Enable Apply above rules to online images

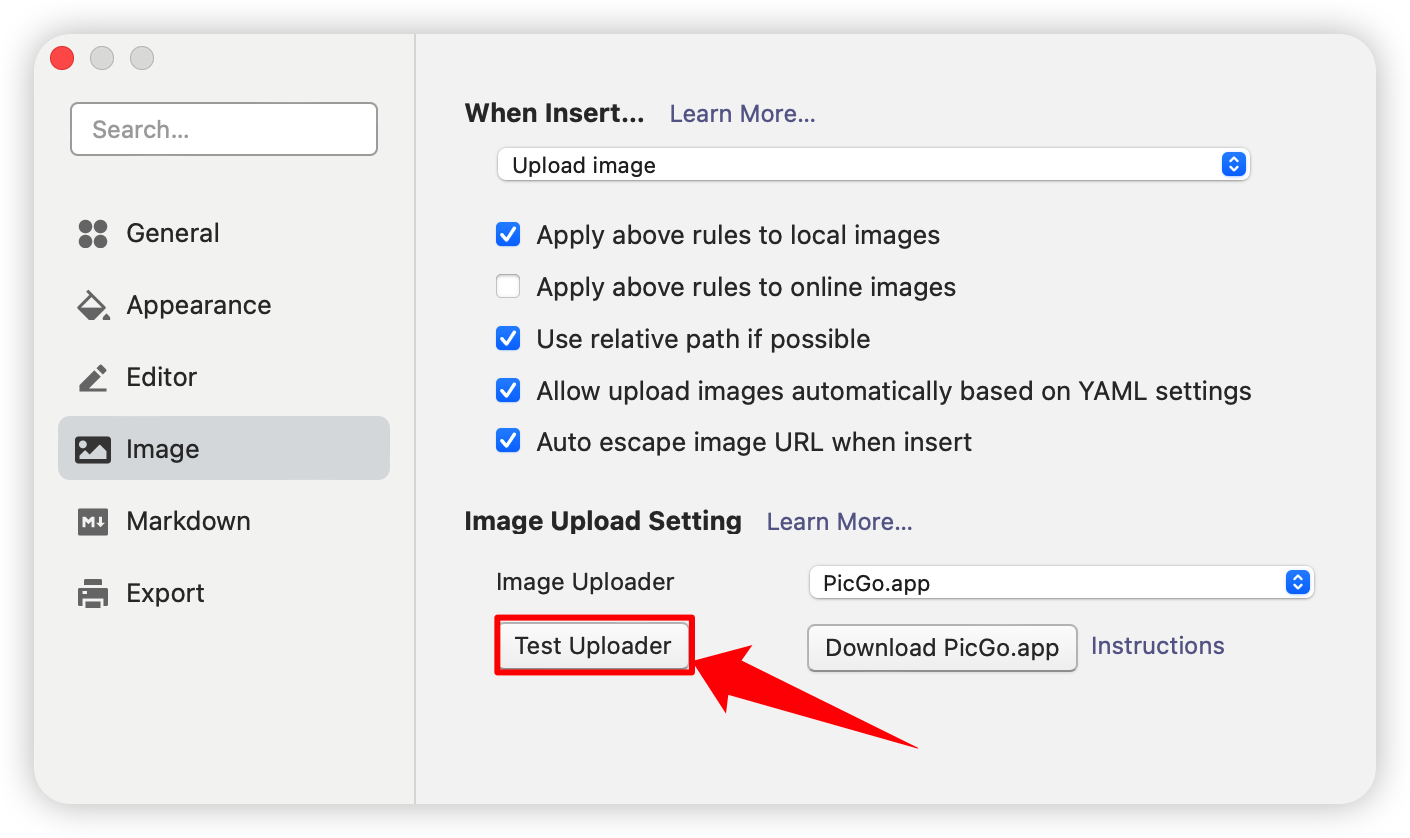[508, 287]
